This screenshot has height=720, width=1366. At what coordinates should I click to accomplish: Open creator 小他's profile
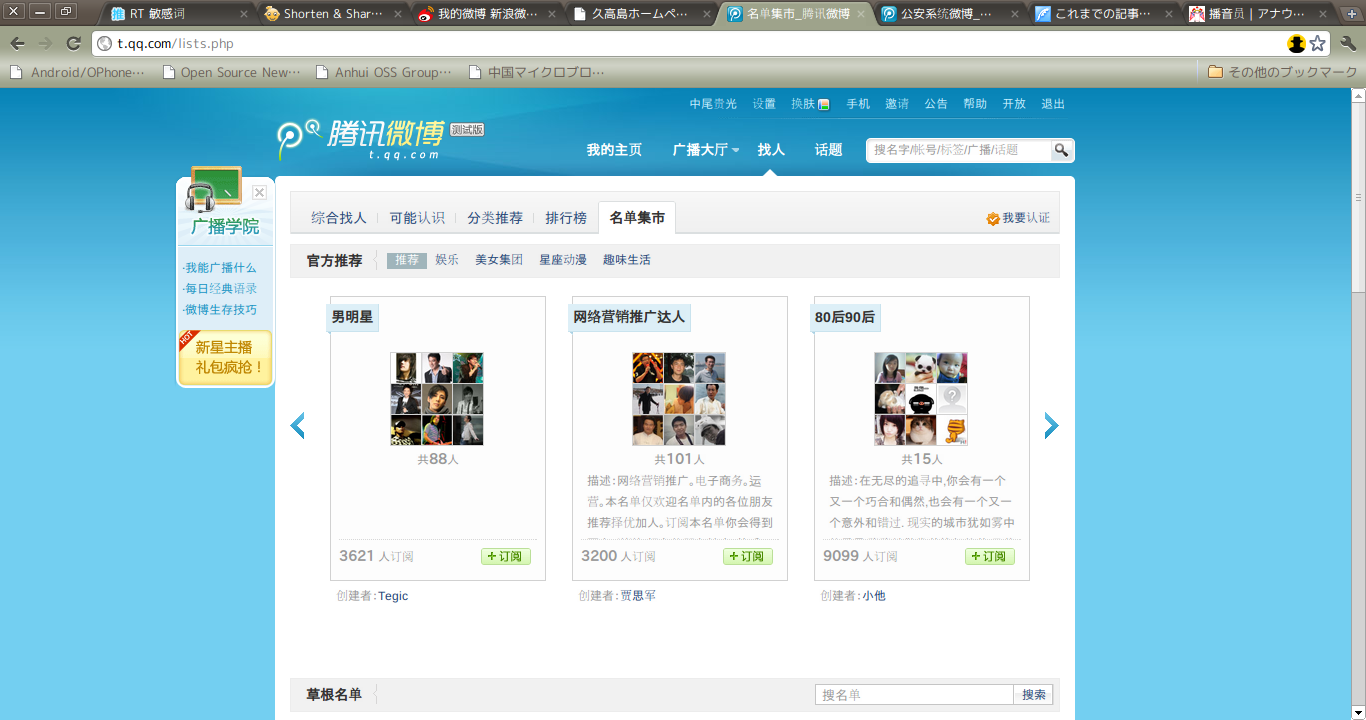point(874,596)
